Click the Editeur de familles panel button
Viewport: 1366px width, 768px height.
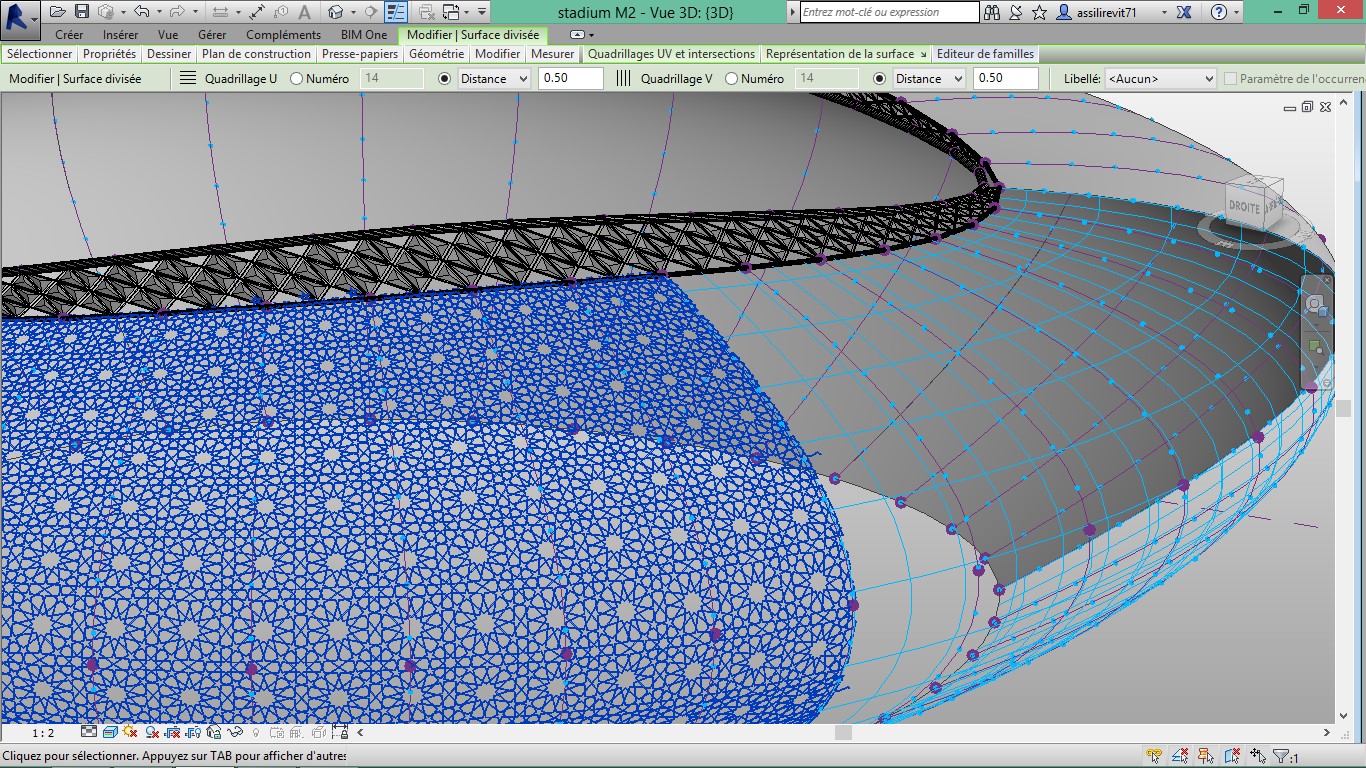pyautogui.click(x=985, y=54)
